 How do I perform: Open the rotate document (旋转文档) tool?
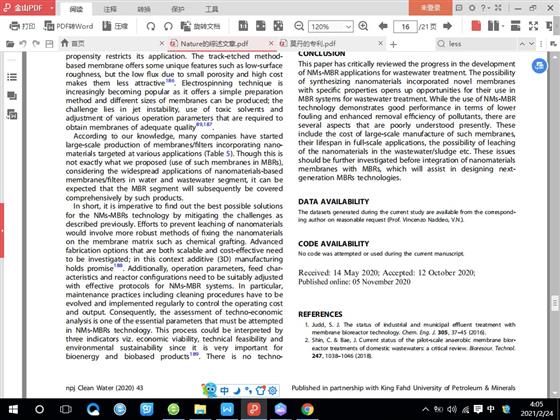[200, 26]
